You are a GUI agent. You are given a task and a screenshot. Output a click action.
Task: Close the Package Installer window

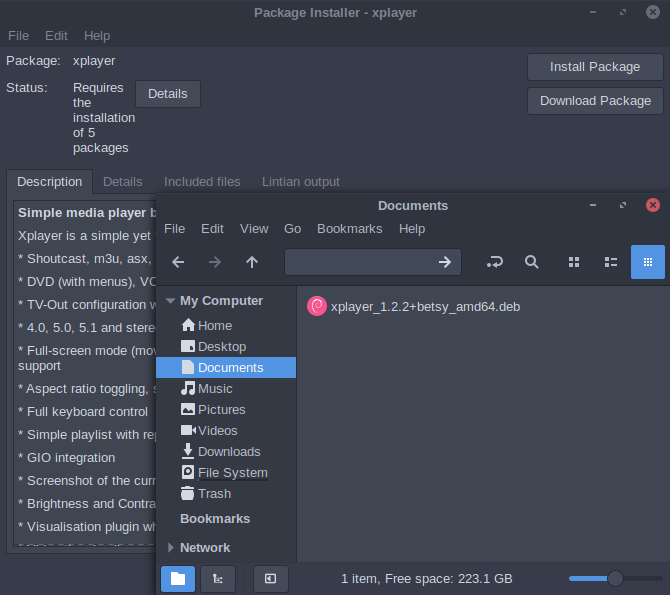(x=652, y=12)
